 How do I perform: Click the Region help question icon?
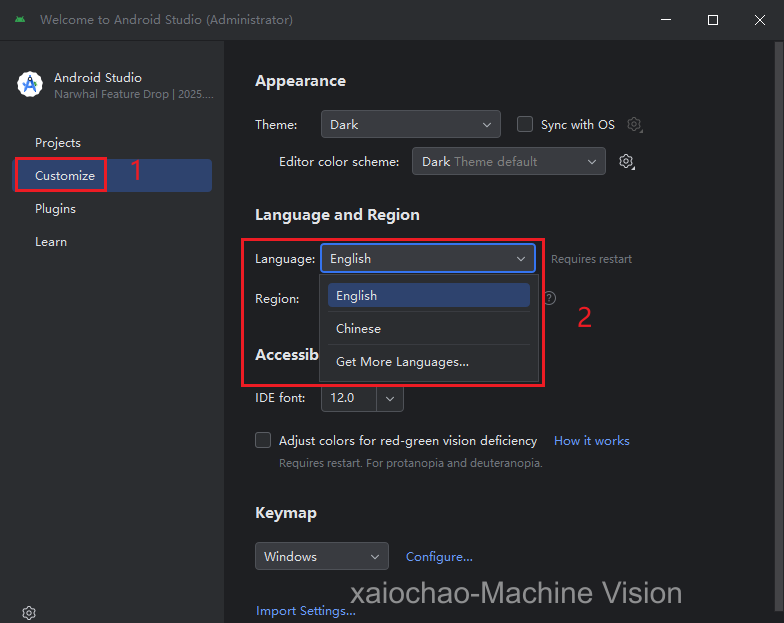pos(550,298)
